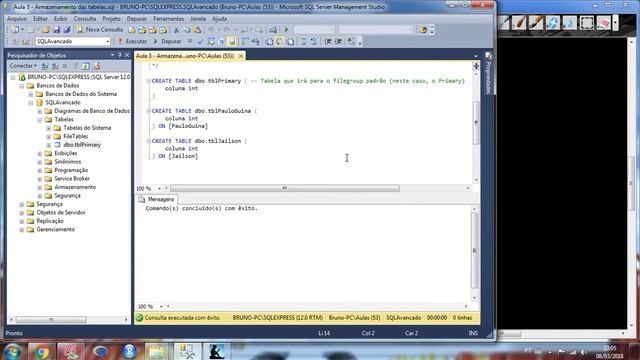Viewport: 640px width, 360px height.
Task: Toggle the IntelliSense Enabled button
Action: point(232,41)
